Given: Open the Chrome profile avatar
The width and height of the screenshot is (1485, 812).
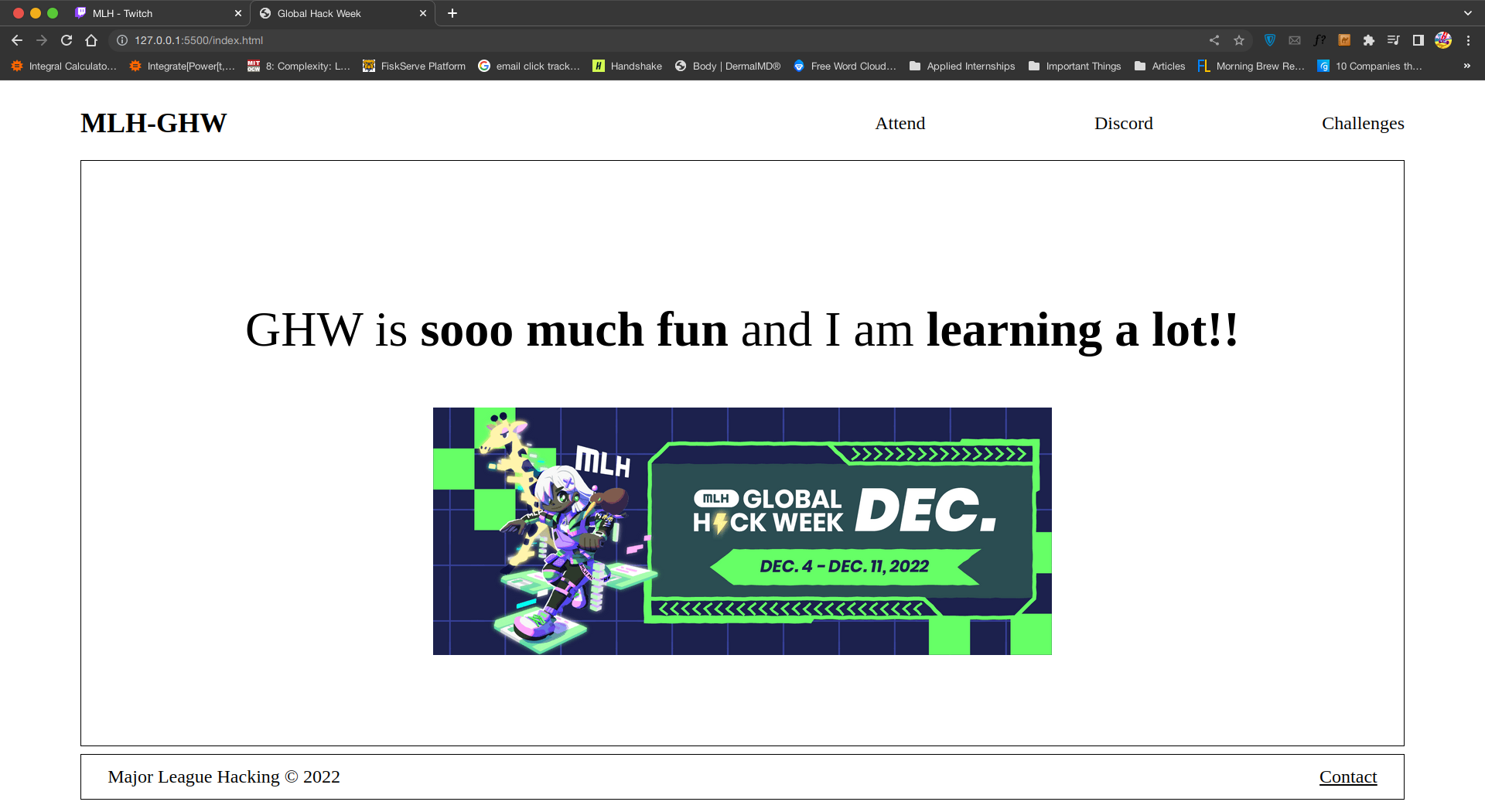Looking at the screenshot, I should 1443,40.
